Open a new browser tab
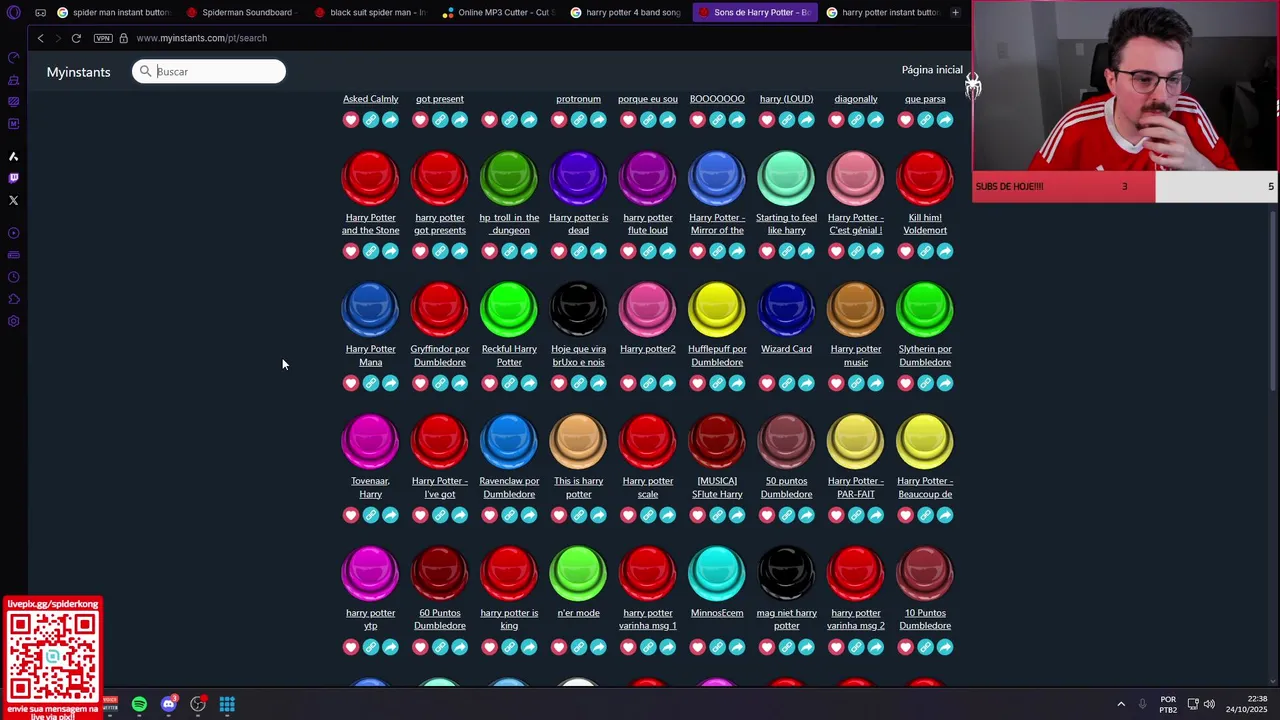Viewport: 1280px width, 720px height. 955,12
